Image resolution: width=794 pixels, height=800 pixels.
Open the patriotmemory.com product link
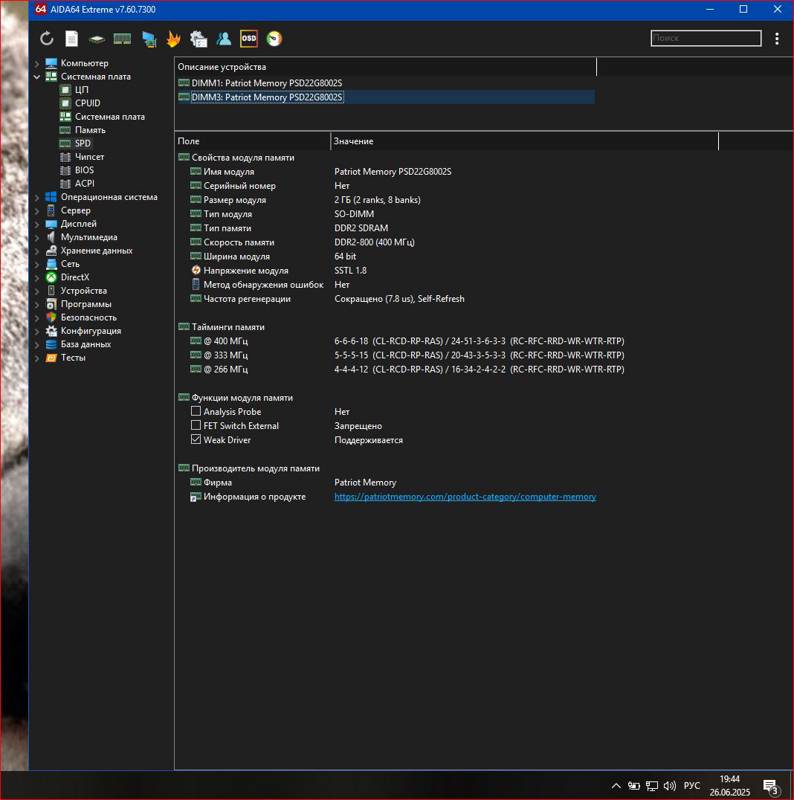[x=464, y=497]
